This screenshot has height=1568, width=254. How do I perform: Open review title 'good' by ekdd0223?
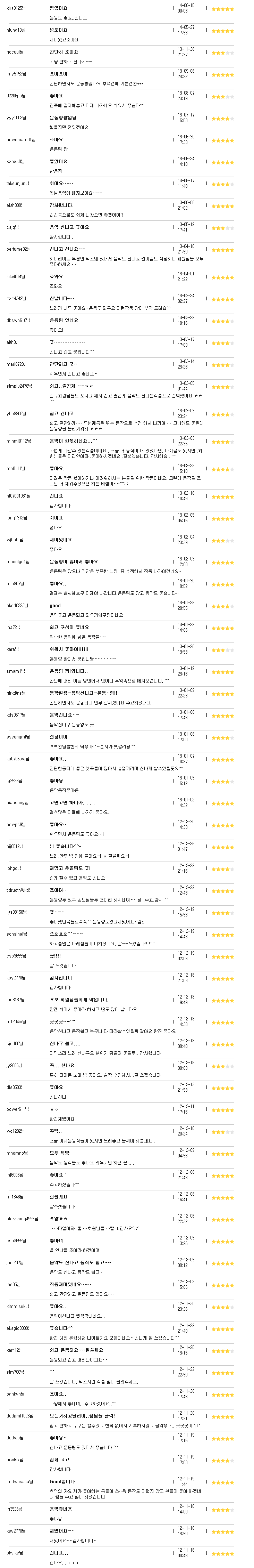[x=55, y=606]
